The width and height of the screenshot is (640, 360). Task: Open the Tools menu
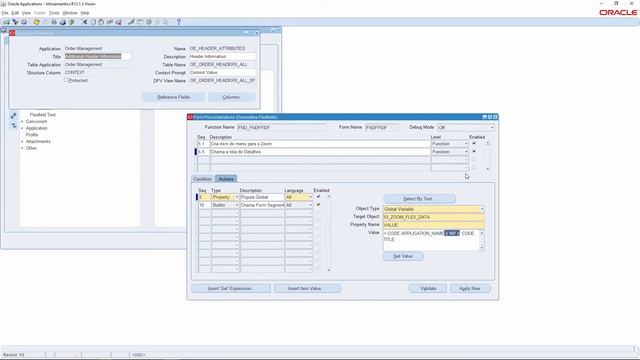pyautogui.click(x=54, y=13)
